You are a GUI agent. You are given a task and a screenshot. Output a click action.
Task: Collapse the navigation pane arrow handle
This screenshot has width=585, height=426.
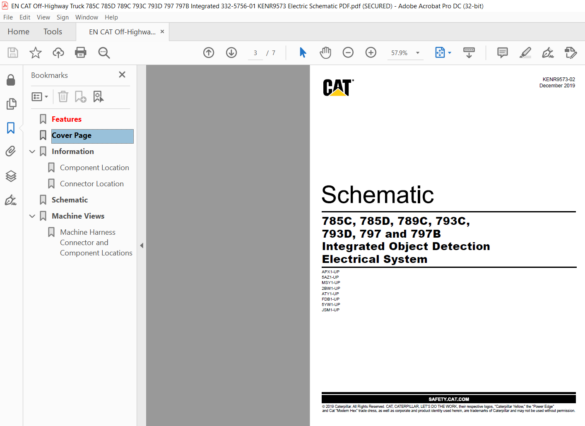[141, 245]
